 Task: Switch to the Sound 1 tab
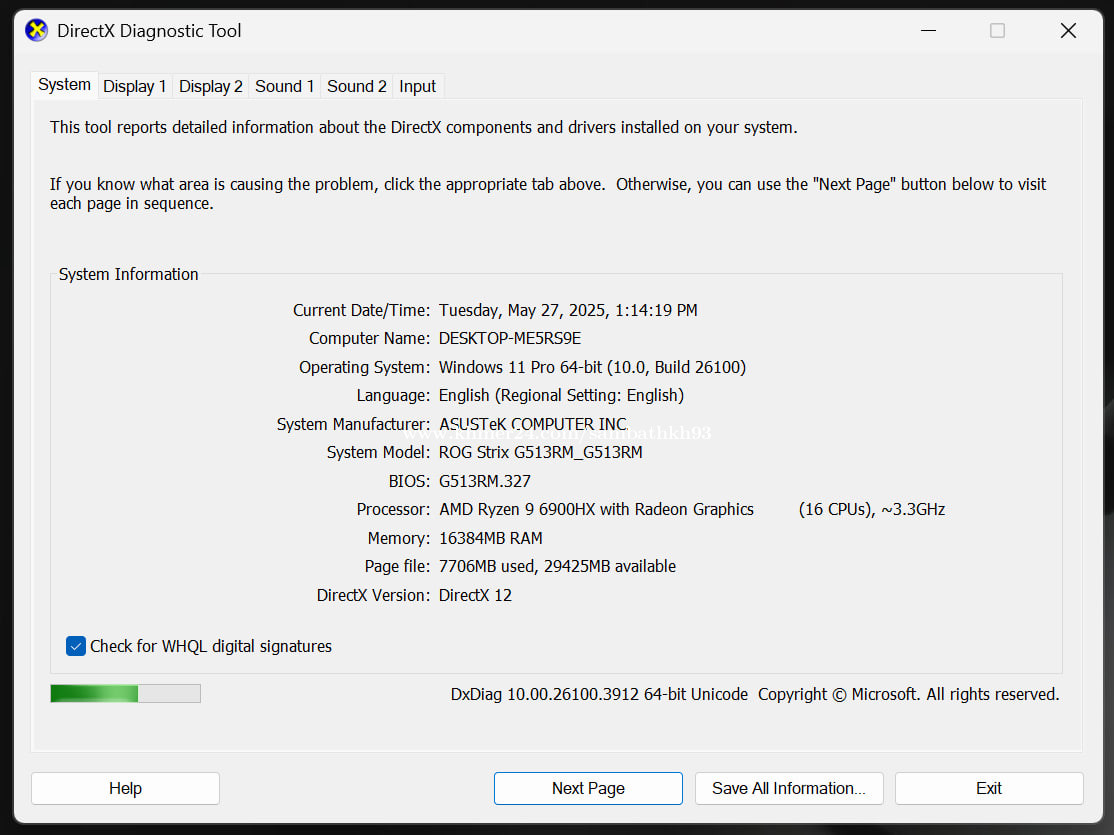pyautogui.click(x=284, y=86)
